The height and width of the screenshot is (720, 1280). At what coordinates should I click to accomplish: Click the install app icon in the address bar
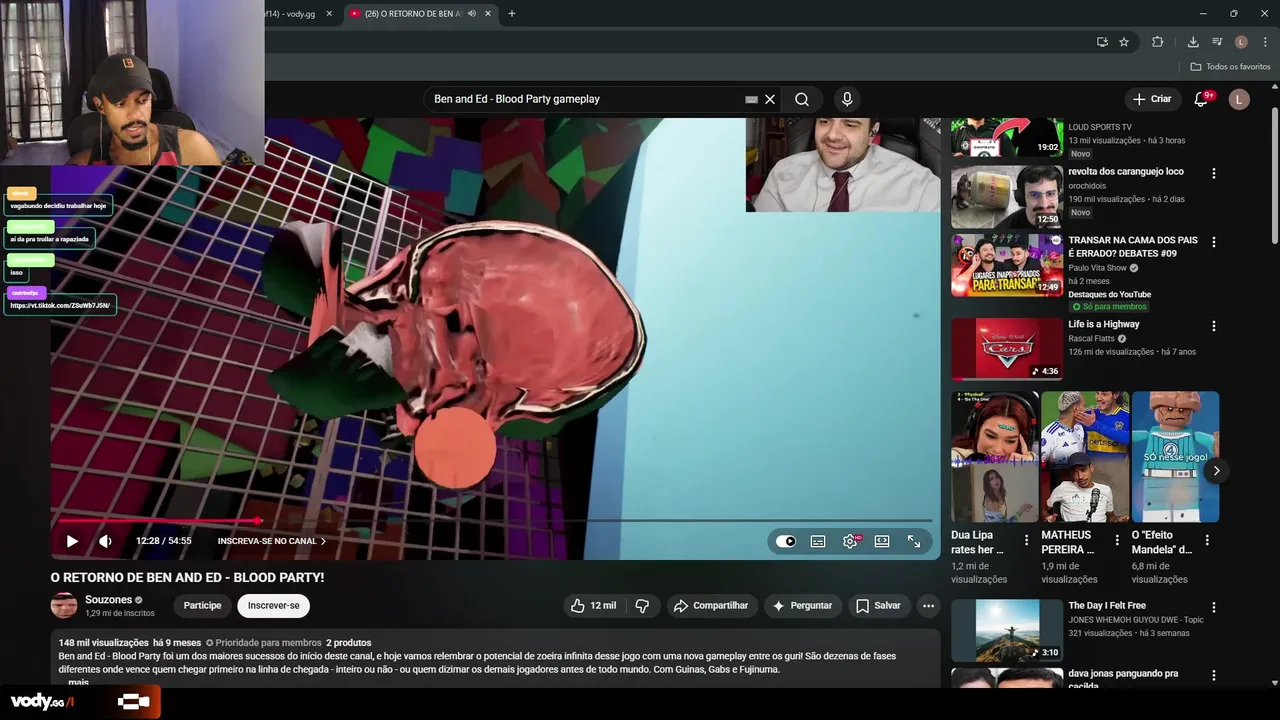click(1102, 42)
